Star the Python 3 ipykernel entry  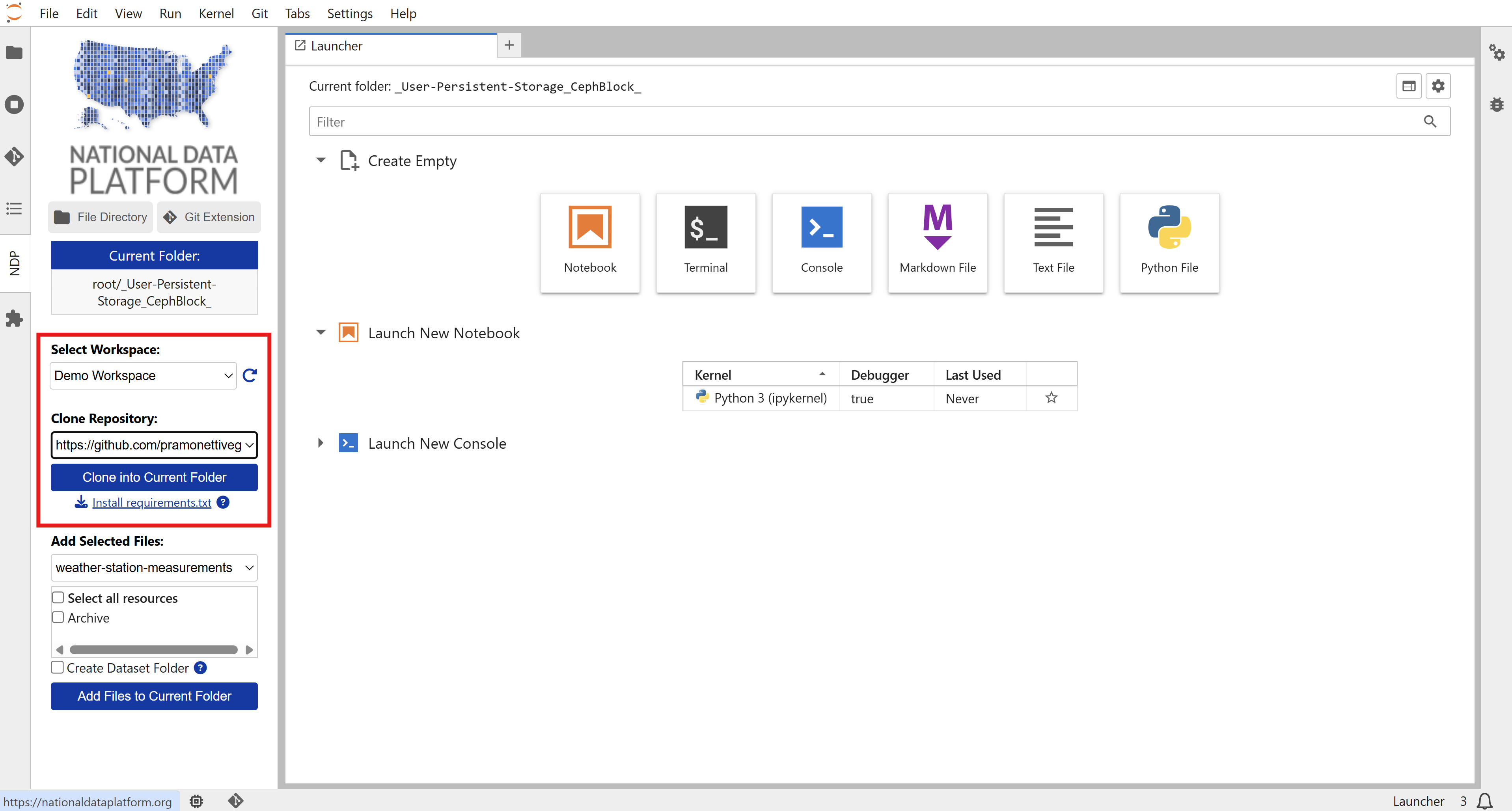point(1051,398)
